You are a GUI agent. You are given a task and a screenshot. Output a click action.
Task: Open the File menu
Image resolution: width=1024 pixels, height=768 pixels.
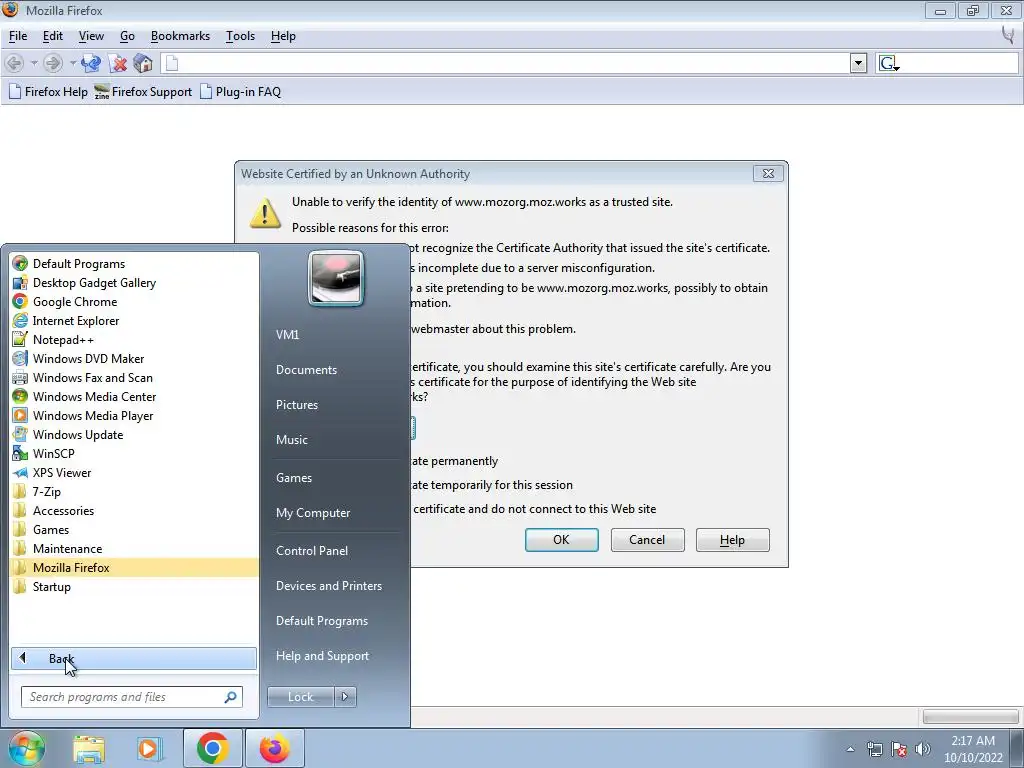pyautogui.click(x=18, y=36)
